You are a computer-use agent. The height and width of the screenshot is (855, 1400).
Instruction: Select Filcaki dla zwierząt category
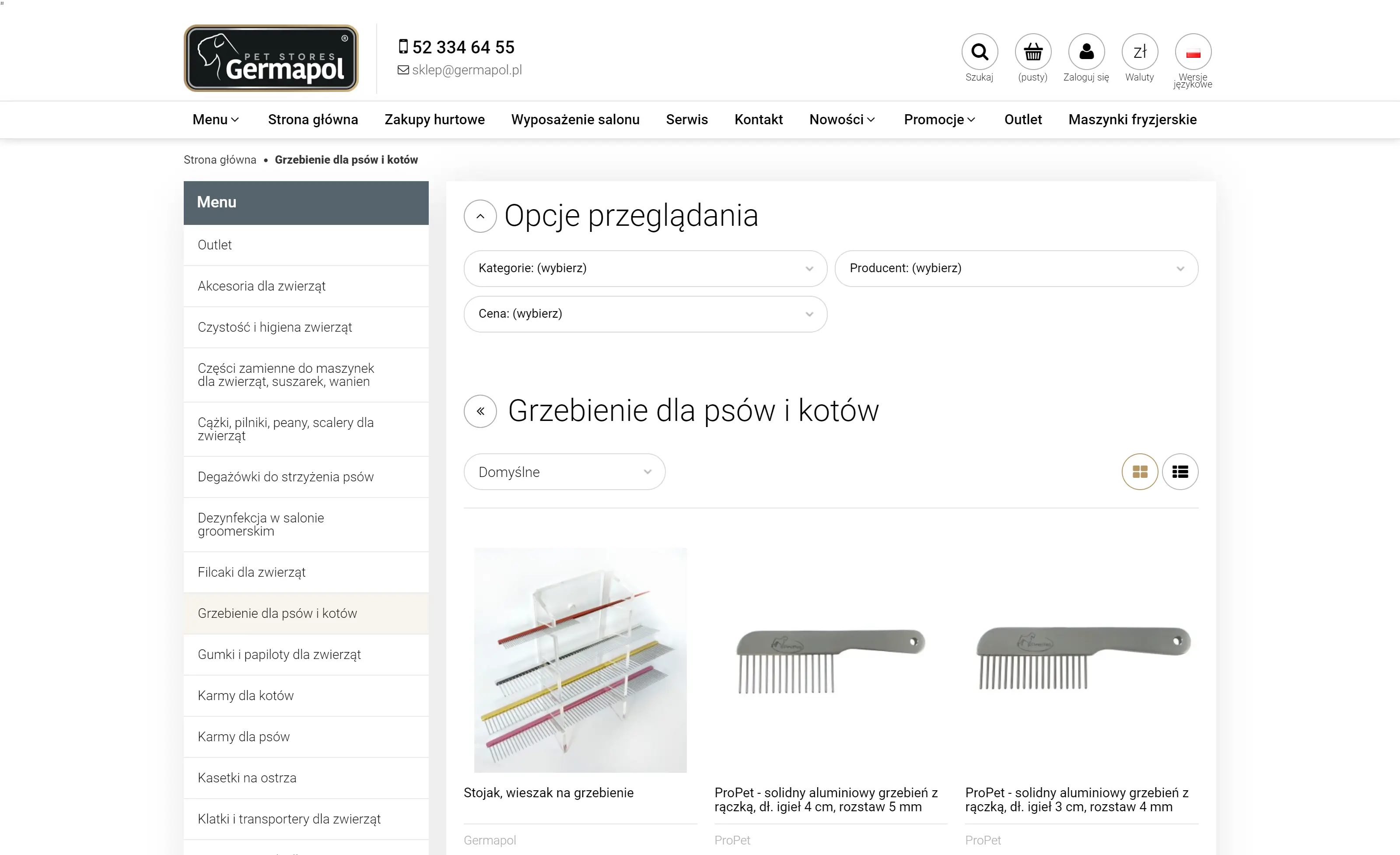pyautogui.click(x=306, y=573)
